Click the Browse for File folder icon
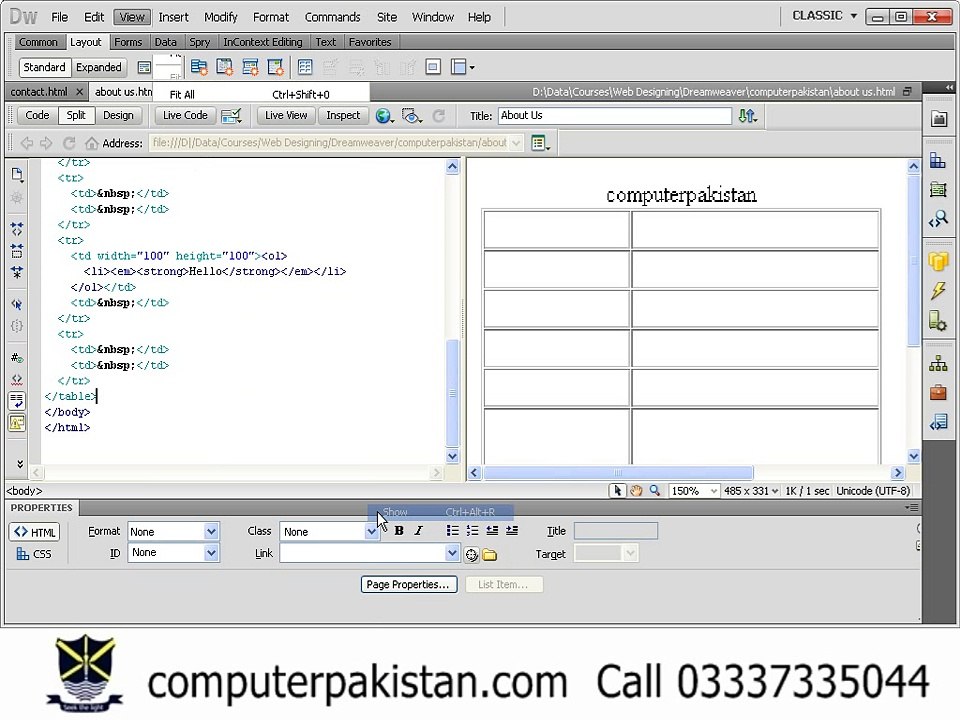Image resolution: width=960 pixels, height=720 pixels. coord(489,555)
